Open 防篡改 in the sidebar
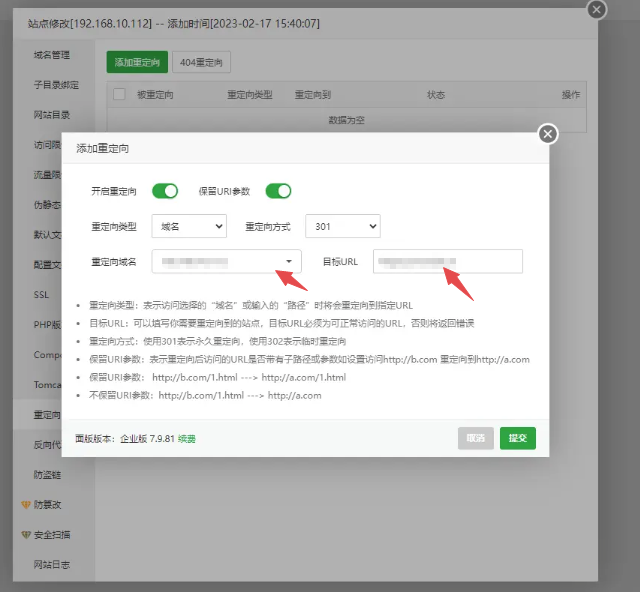 47,505
